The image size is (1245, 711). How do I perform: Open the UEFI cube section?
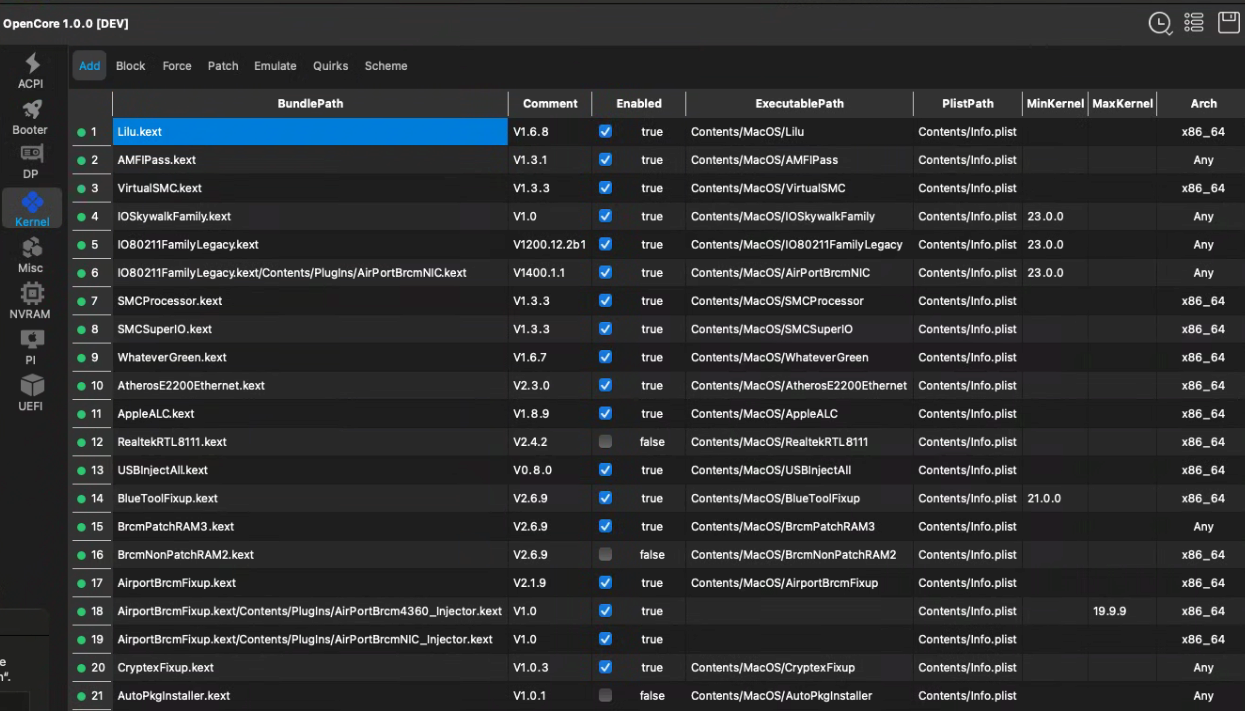click(31, 392)
